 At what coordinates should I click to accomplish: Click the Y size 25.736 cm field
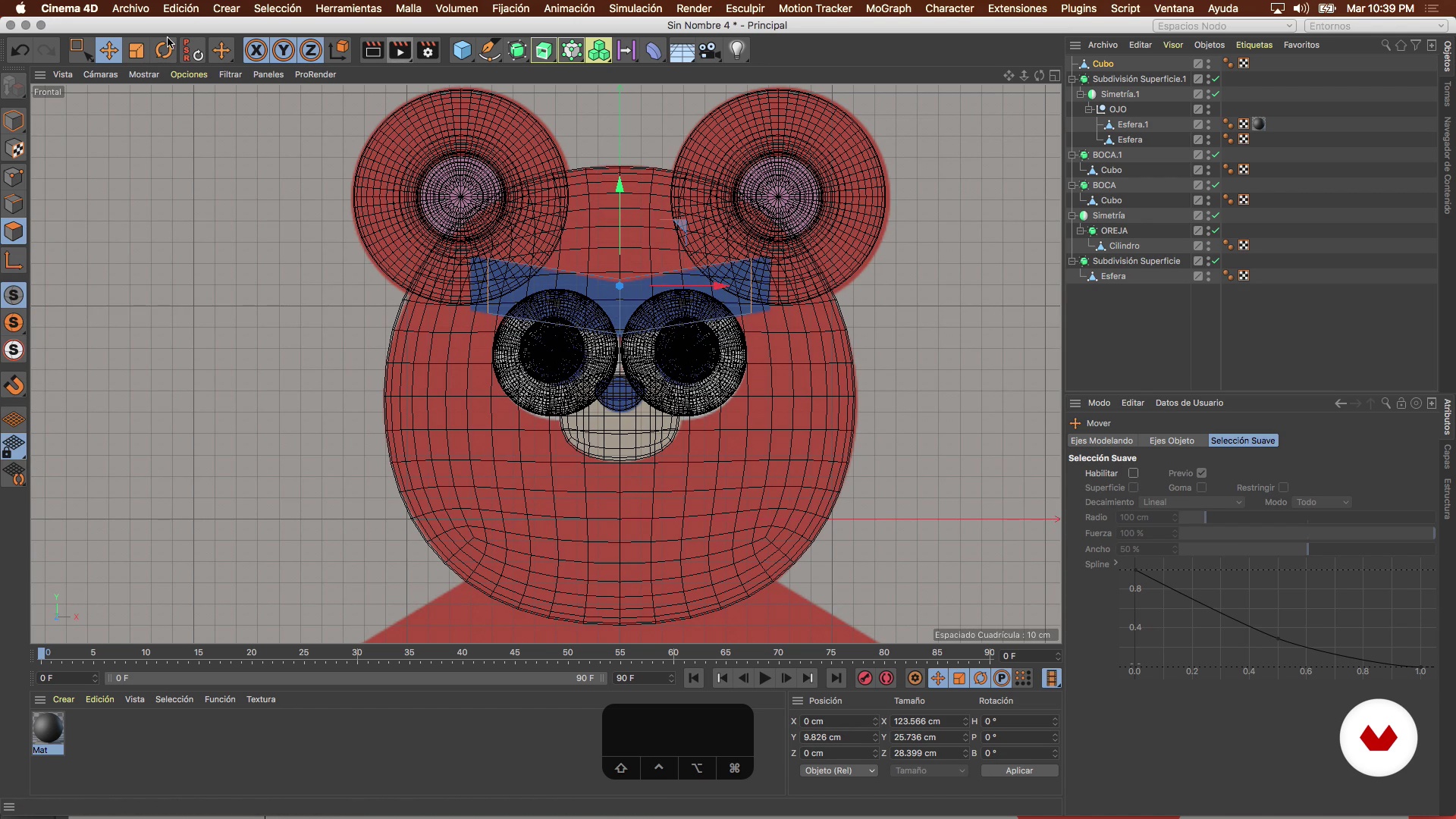tap(929, 737)
